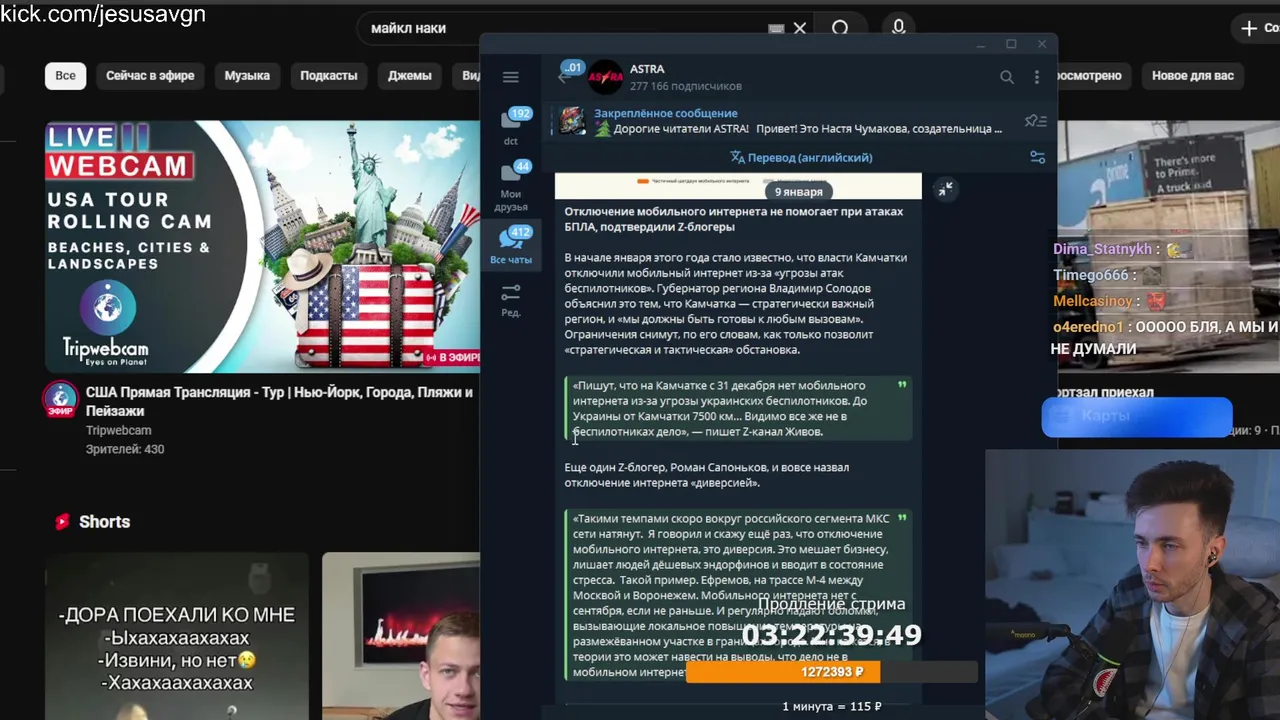Open the ASTRA three-dots options menu
This screenshot has height=720, width=1280.
[1037, 77]
